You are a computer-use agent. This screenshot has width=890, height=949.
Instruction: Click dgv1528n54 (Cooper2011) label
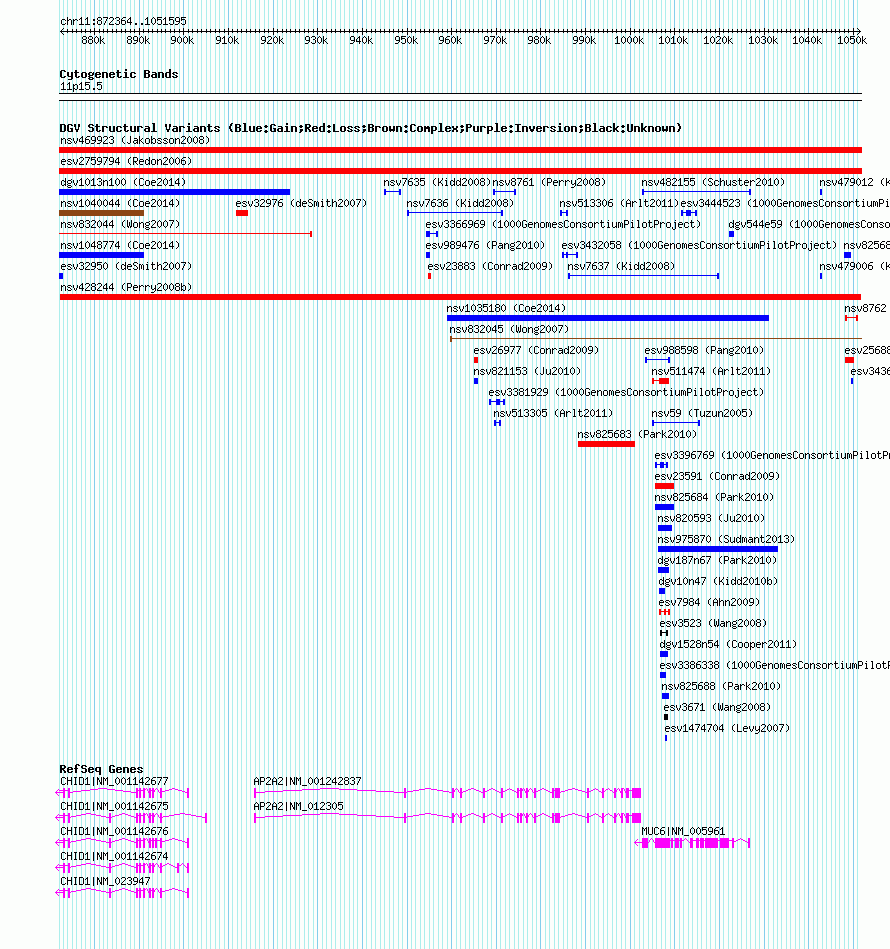728,644
